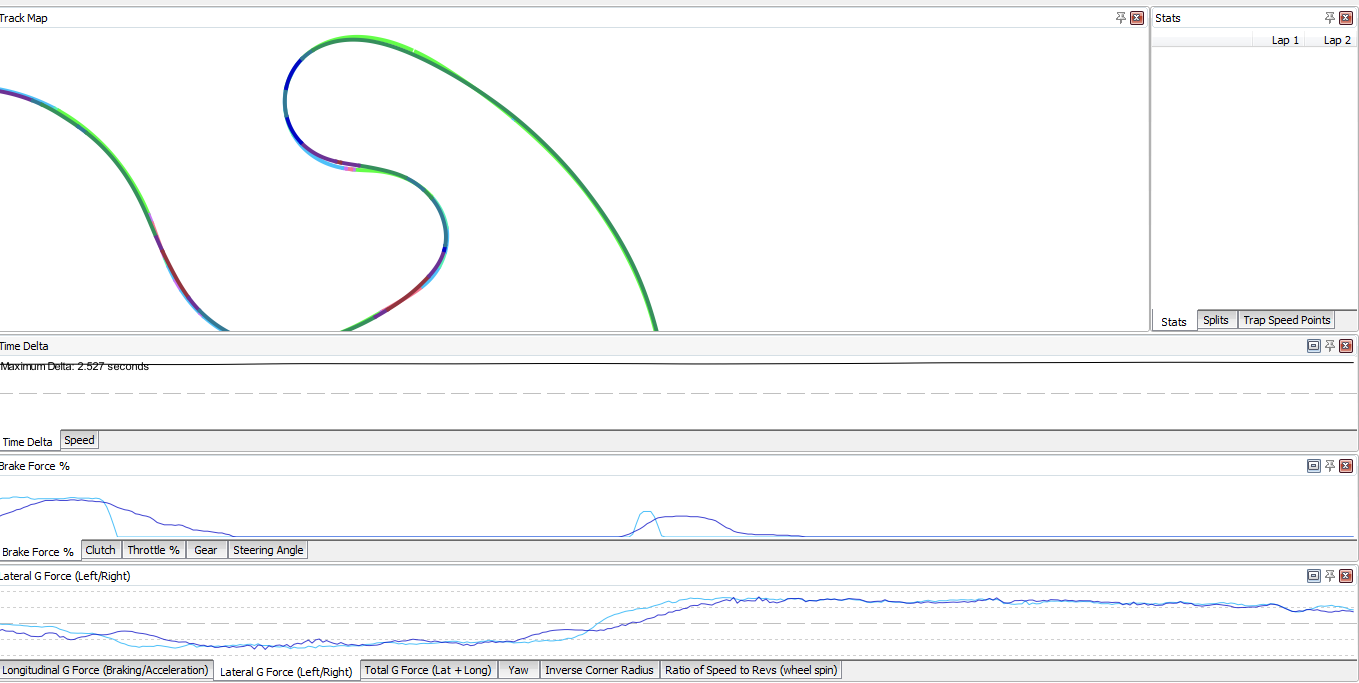Select the Clutch tab
Image resolution: width=1359 pixels, height=683 pixels.
tap(100, 550)
